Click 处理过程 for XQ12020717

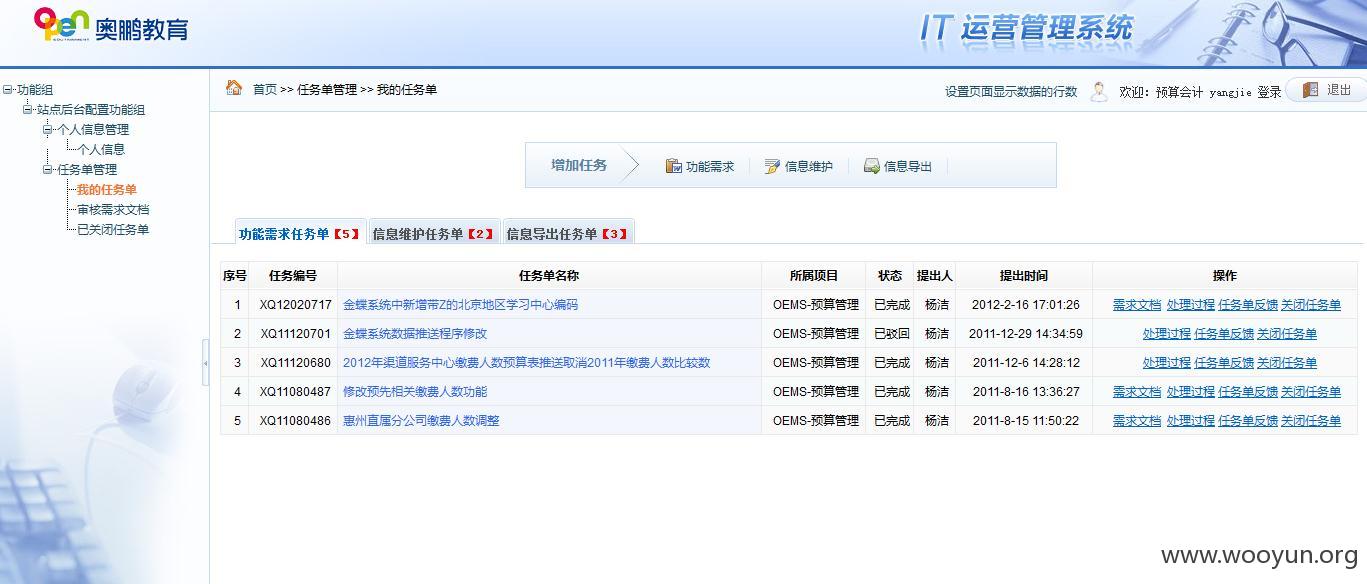1191,305
